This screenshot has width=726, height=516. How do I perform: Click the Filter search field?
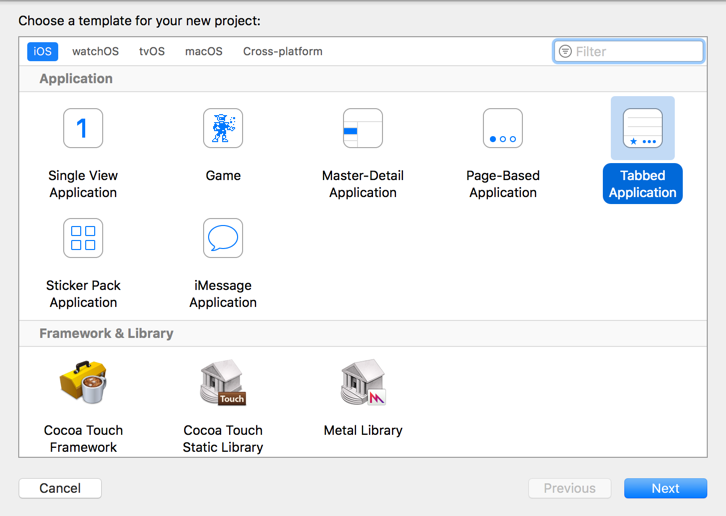[x=637, y=51]
